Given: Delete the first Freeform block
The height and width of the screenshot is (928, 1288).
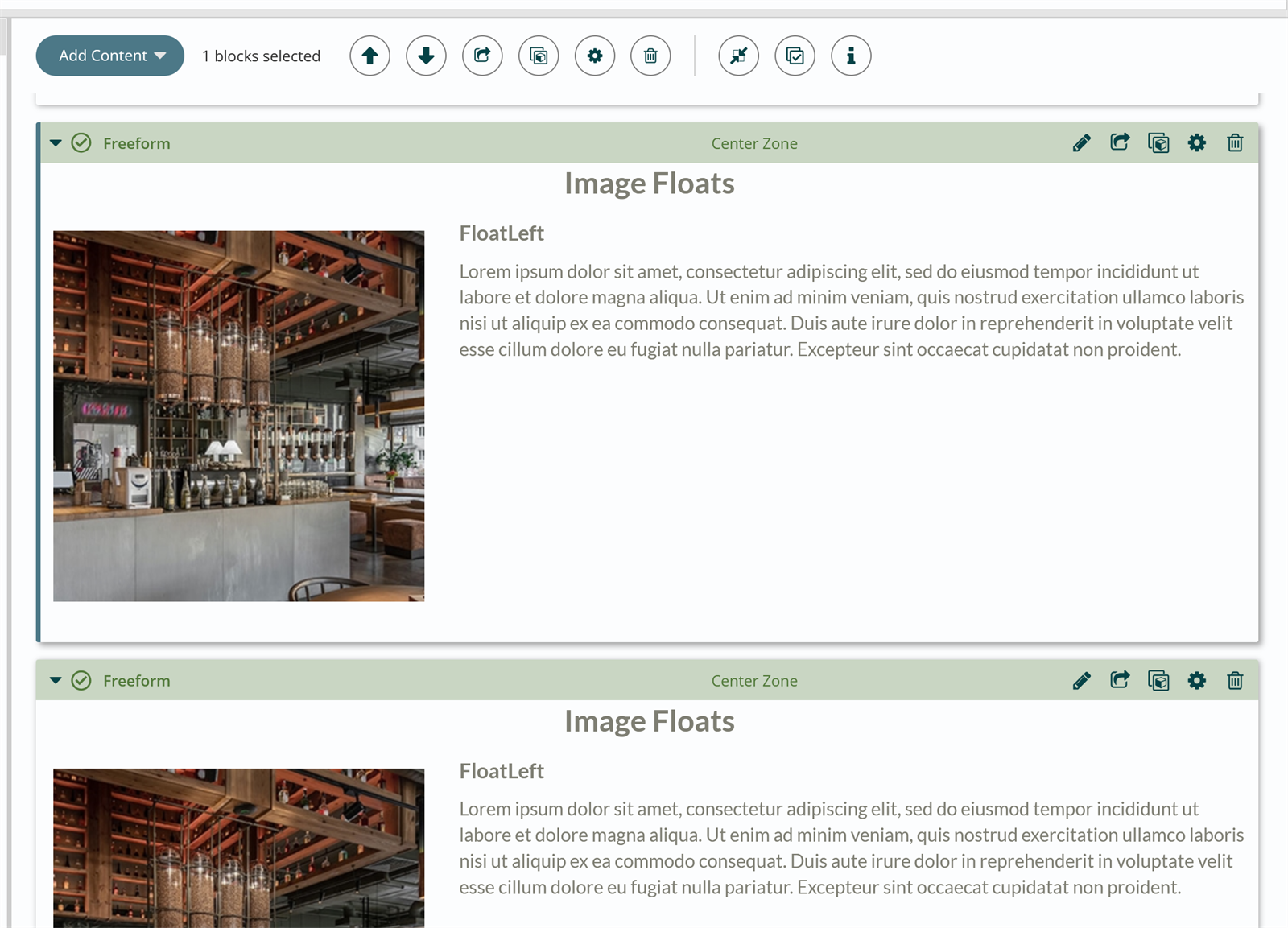Looking at the screenshot, I should 1235,143.
